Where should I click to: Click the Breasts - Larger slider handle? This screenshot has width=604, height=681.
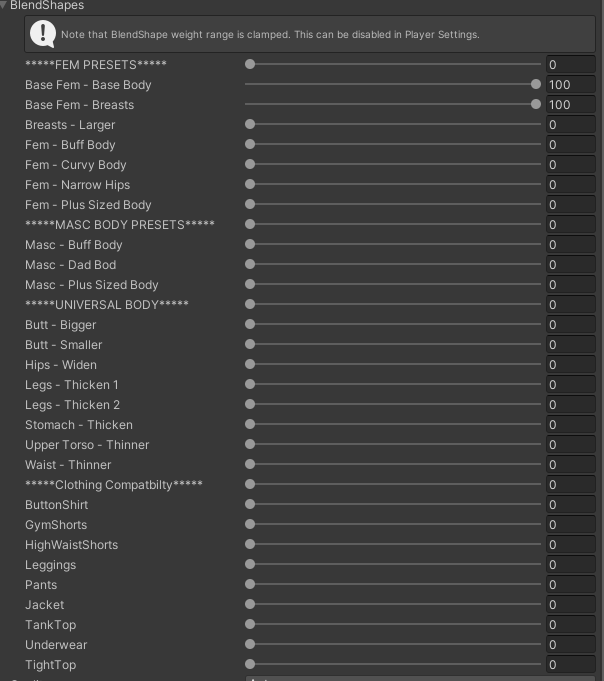coord(250,125)
